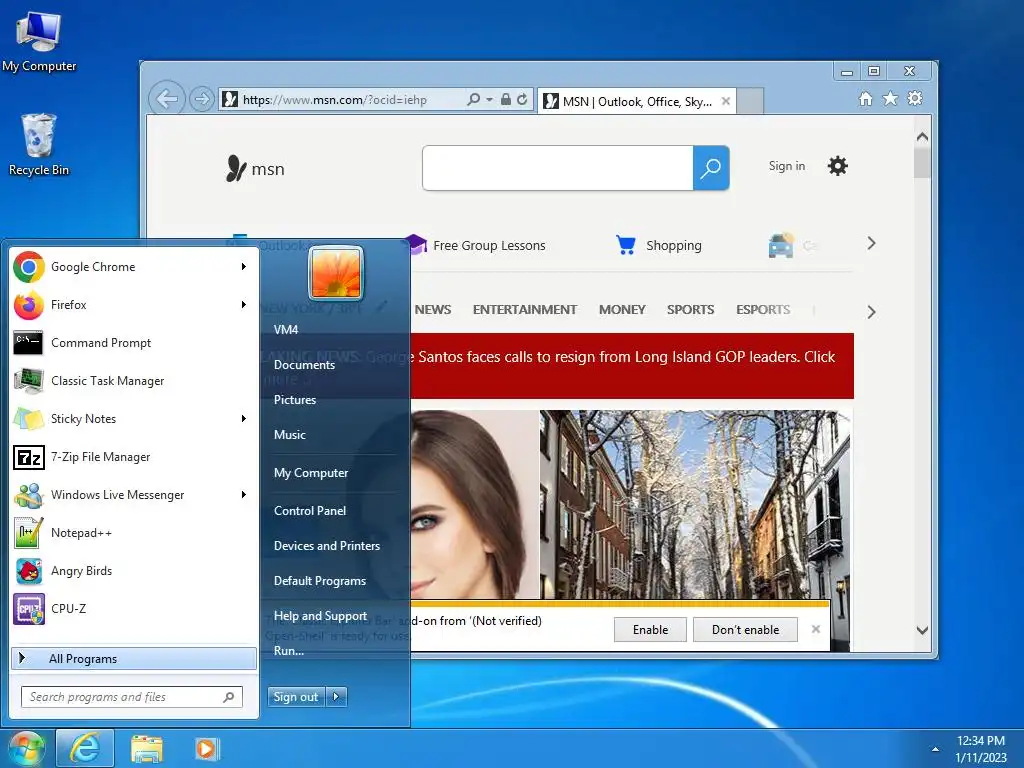The image size is (1024, 768).
Task: Open the SPORTS news category
Action: coord(690,310)
